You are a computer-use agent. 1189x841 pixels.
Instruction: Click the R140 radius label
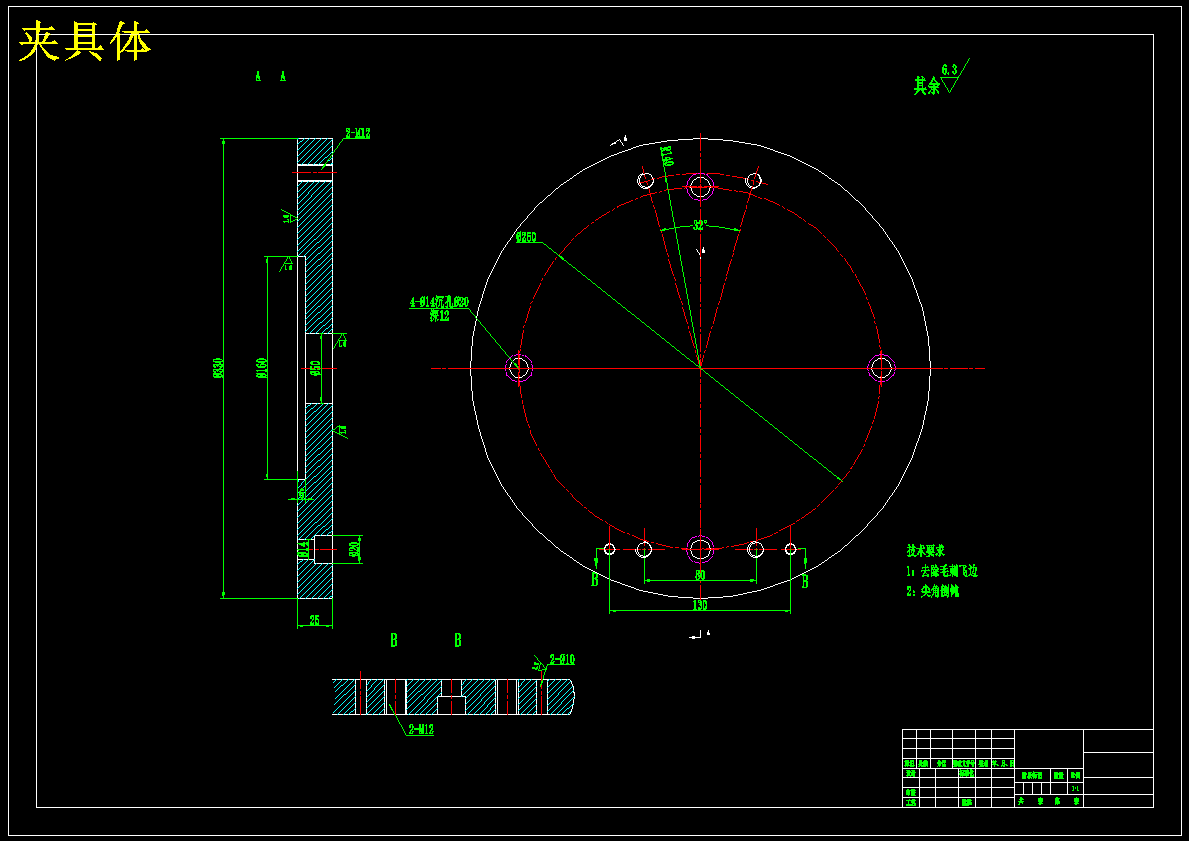click(x=667, y=156)
